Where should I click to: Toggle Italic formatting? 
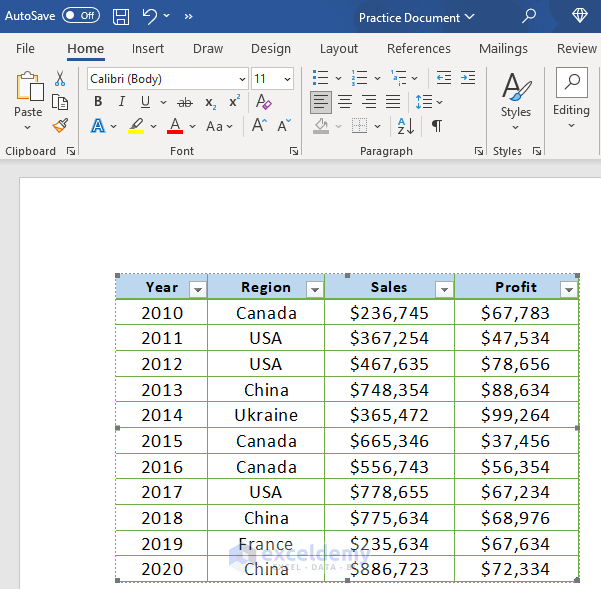tap(122, 102)
